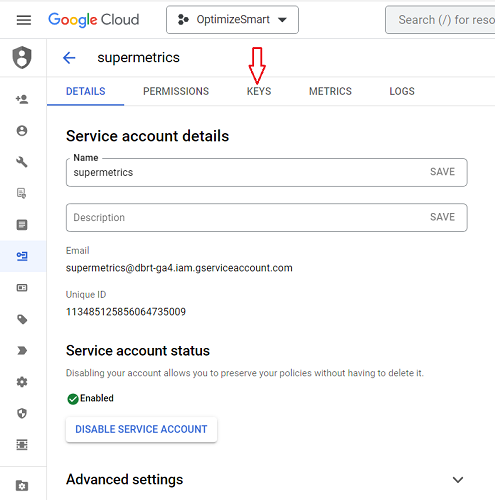Open IAM add-person sidebar icon
The image size is (495, 500).
22,99
